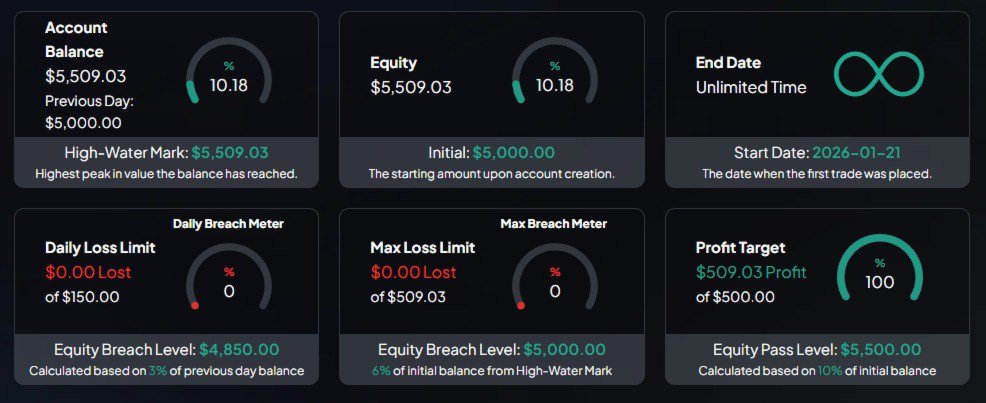Click the Max Breach Meter label
The height and width of the screenshot is (403, 986).
click(553, 224)
